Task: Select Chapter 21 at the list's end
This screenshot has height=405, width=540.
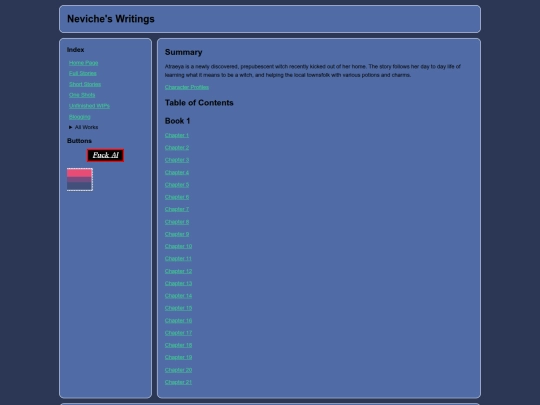Action: point(178,382)
